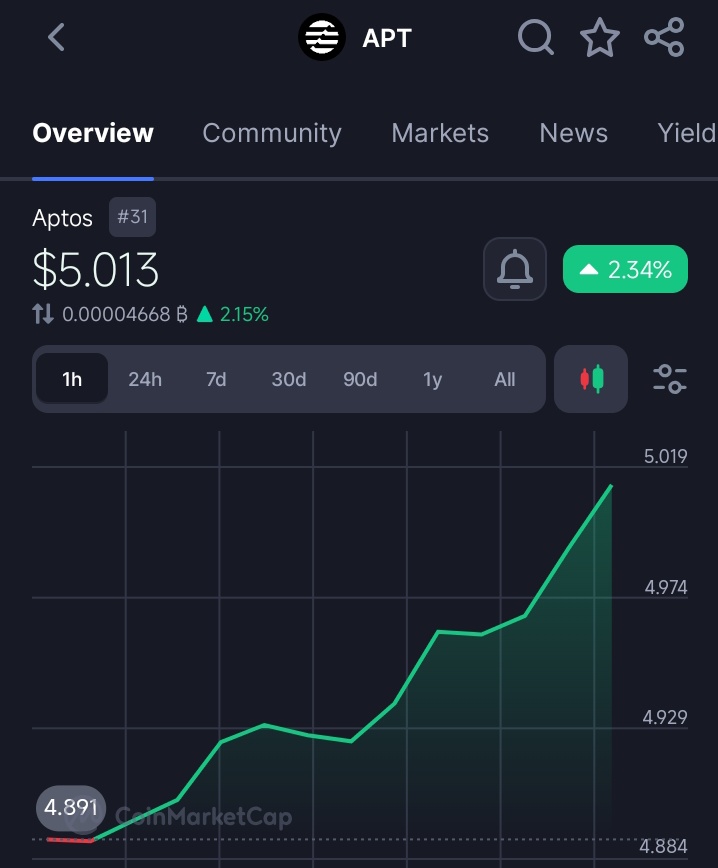Open chart settings sliders icon
Screen dimensions: 718x868
pyautogui.click(x=670, y=379)
